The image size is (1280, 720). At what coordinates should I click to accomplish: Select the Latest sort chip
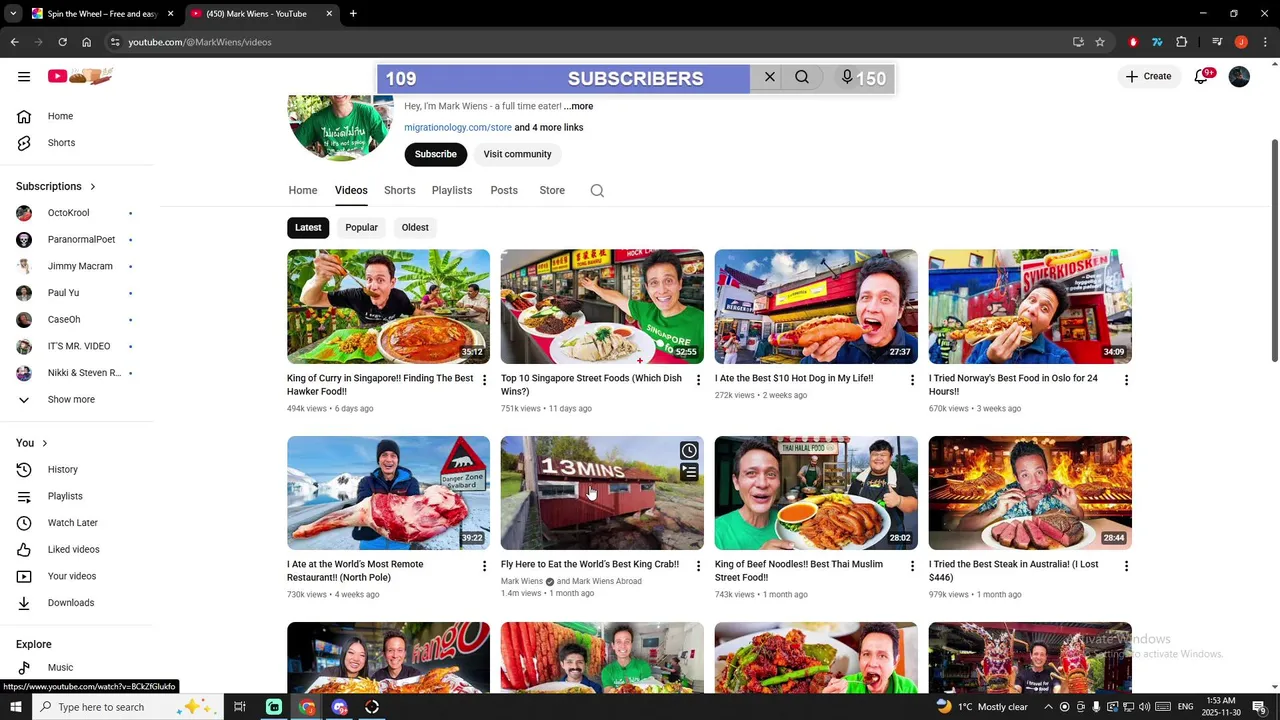coord(308,227)
